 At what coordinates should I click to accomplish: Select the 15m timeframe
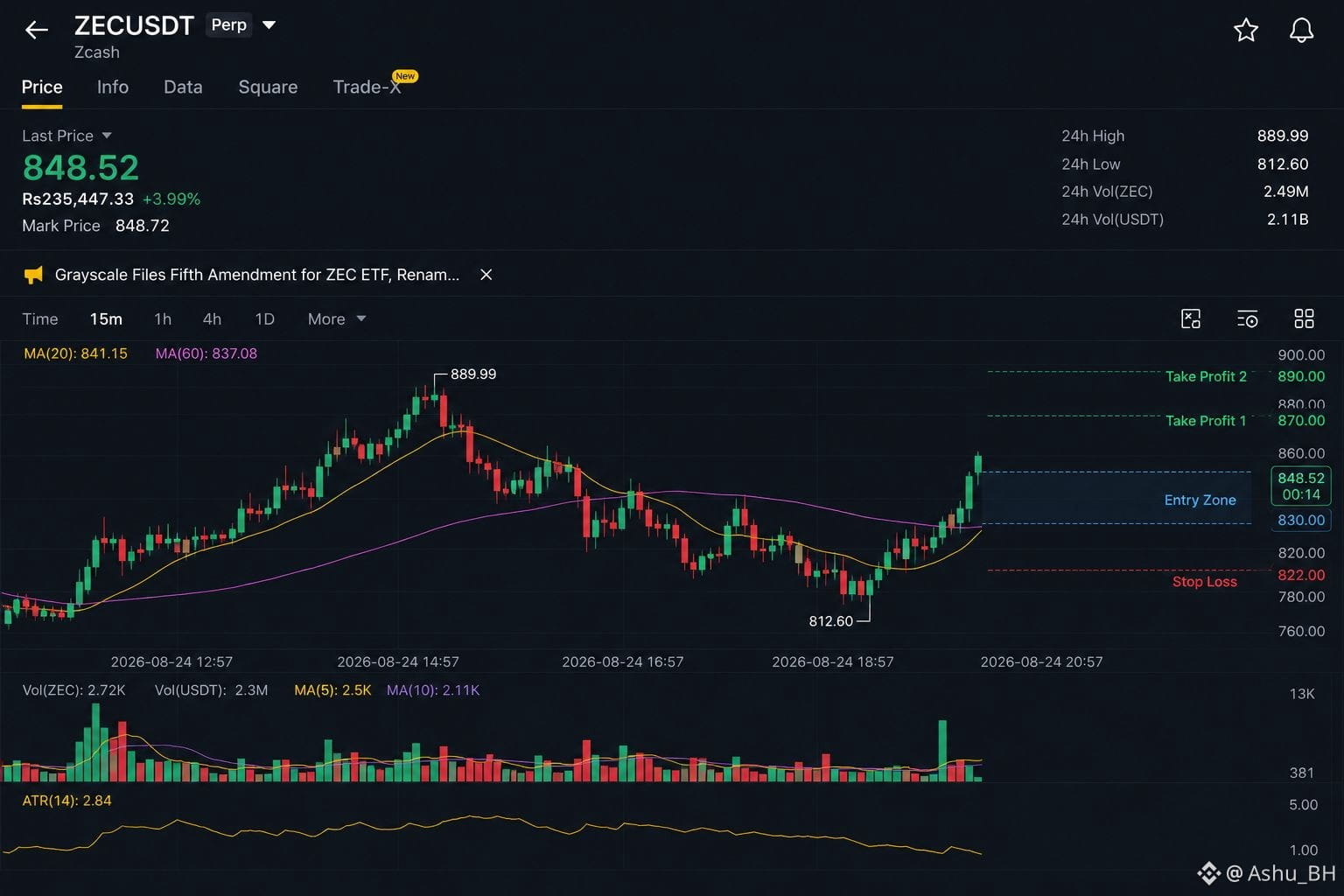pyautogui.click(x=106, y=319)
